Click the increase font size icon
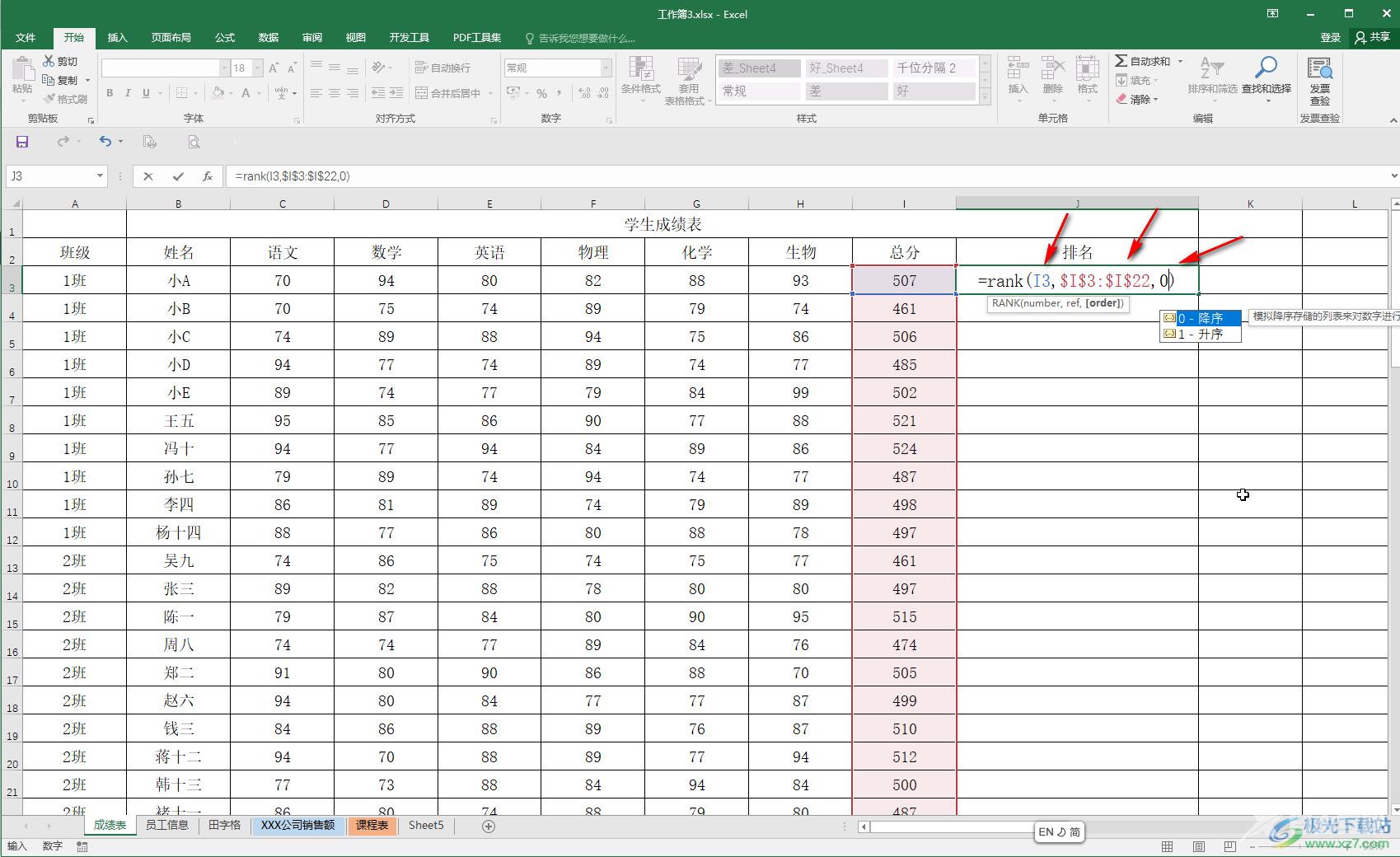The width and height of the screenshot is (1400, 857). pyautogui.click(x=274, y=68)
